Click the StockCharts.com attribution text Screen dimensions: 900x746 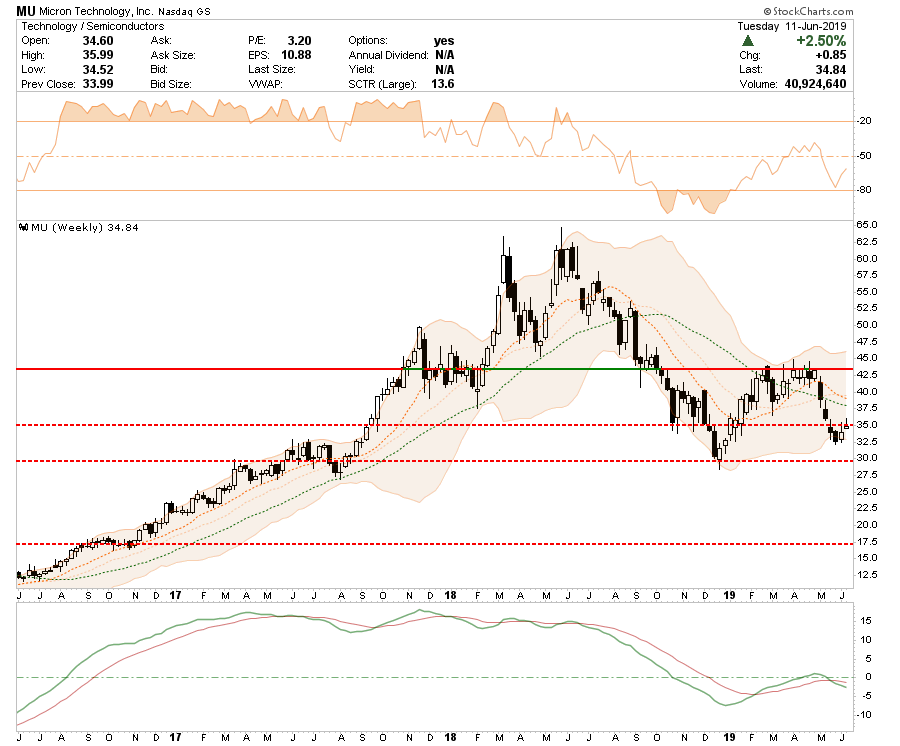(x=808, y=11)
